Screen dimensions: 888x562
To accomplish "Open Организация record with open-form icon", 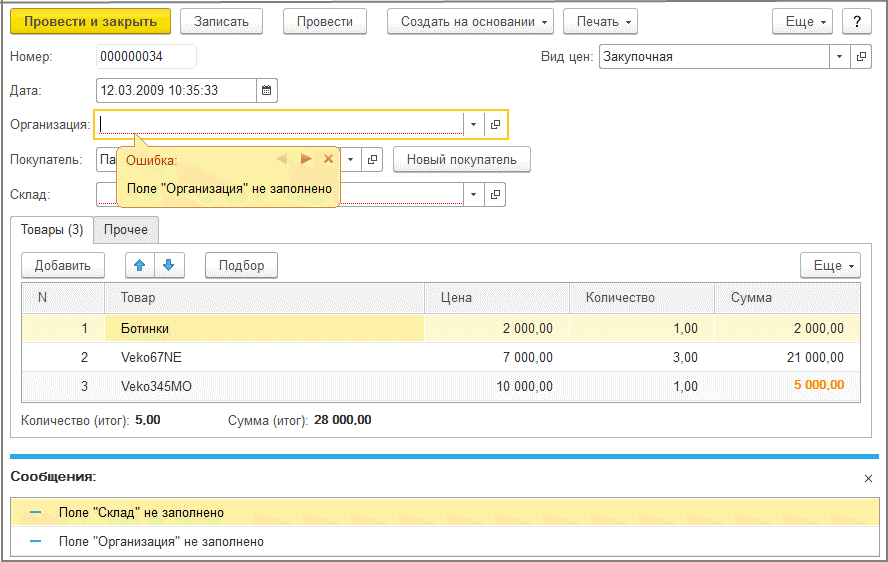I will [x=496, y=124].
